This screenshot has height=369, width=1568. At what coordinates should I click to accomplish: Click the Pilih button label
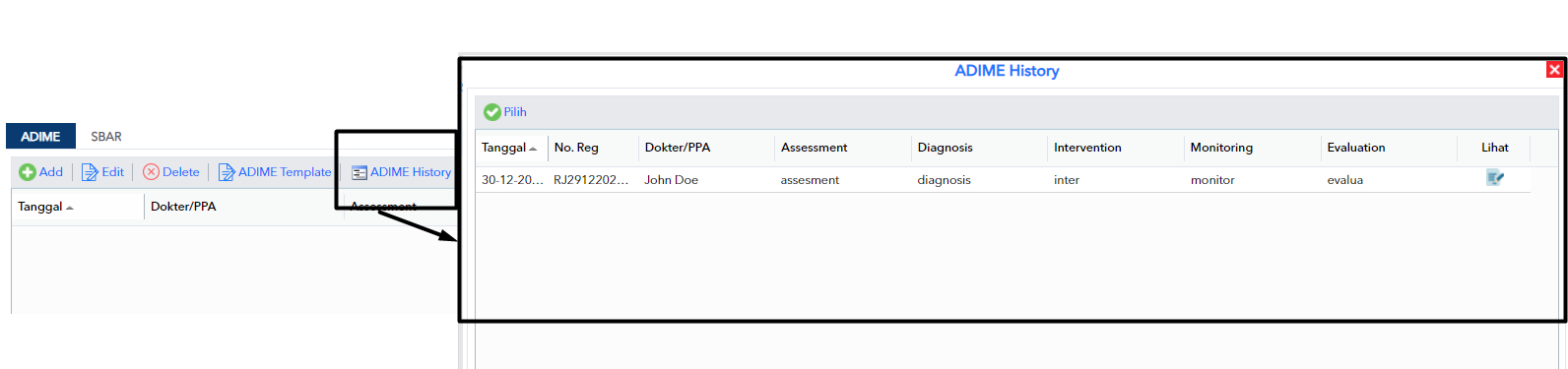[515, 112]
